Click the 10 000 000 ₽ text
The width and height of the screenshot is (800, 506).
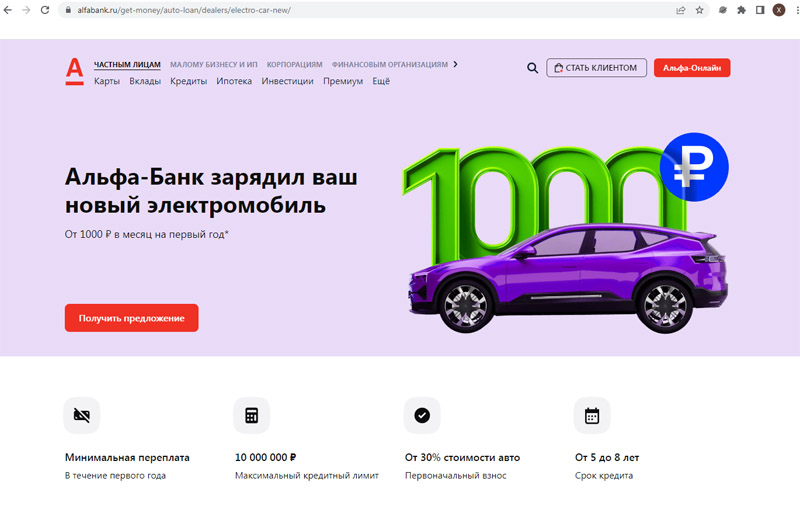265,458
